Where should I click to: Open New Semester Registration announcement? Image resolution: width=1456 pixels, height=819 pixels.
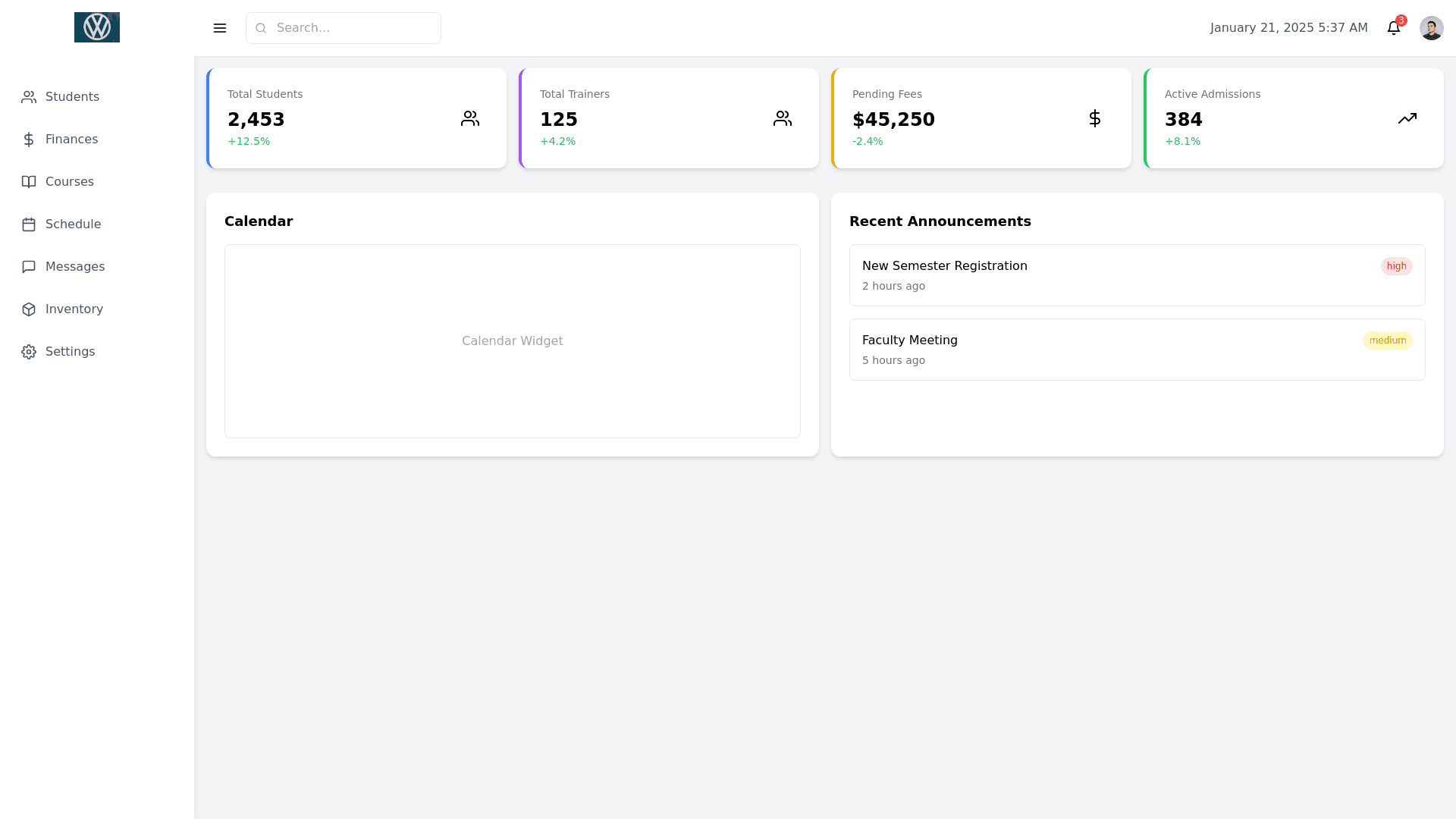(944, 266)
